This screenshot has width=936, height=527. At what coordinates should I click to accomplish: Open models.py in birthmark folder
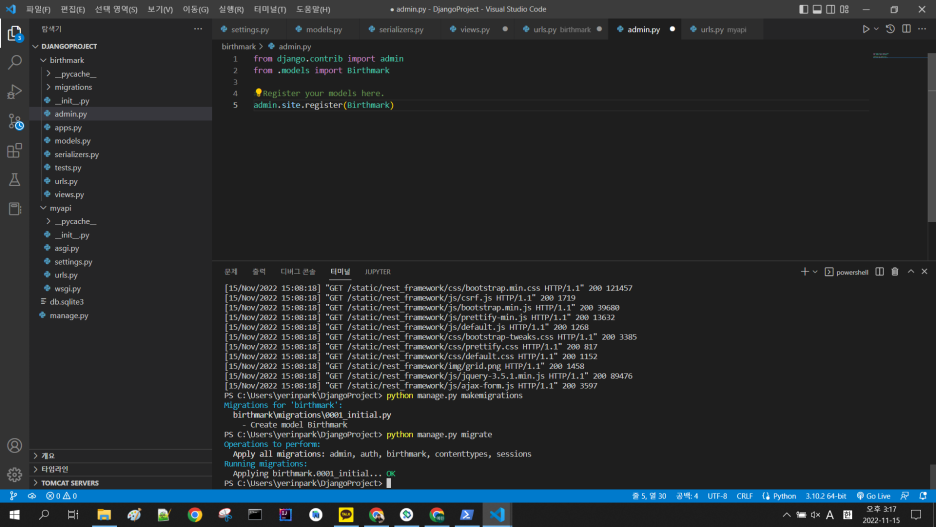click(72, 141)
